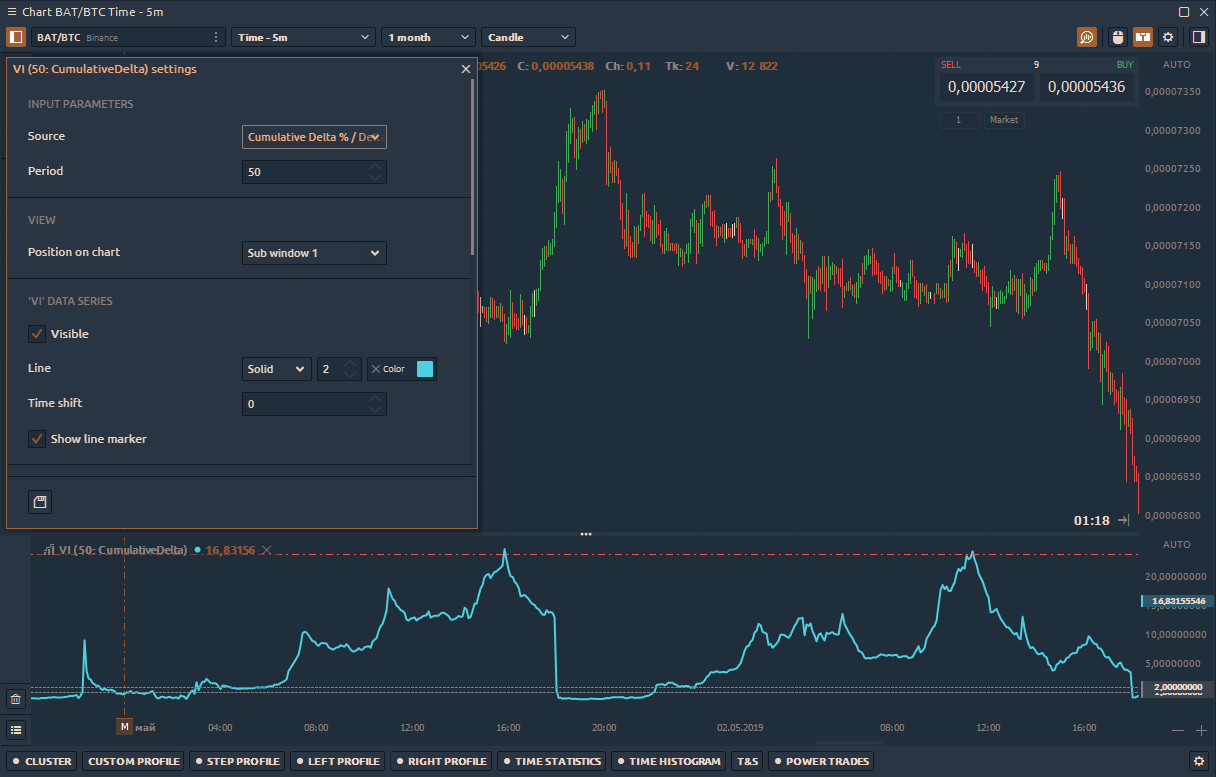1216x777 pixels.
Task: Toggle the left panel icon in toolbar
Action: tap(16, 37)
